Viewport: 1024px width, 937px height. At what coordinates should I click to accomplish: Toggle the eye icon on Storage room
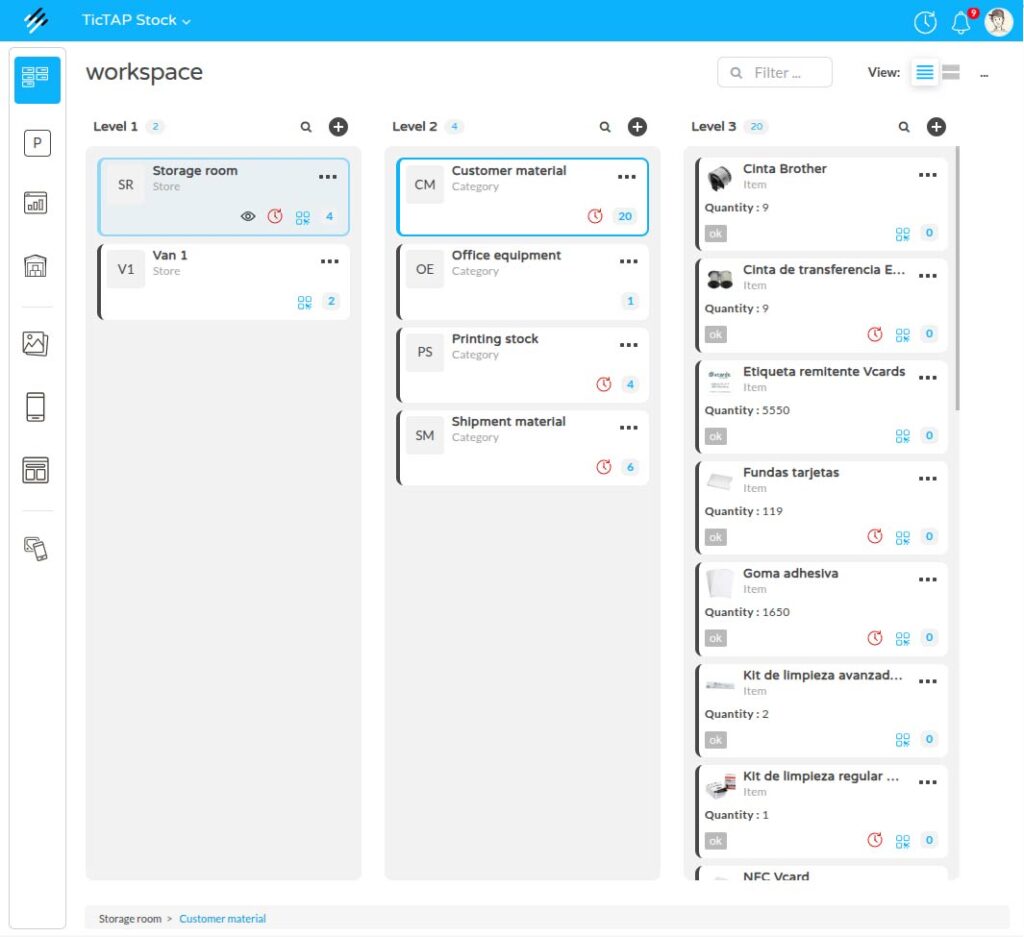click(248, 216)
